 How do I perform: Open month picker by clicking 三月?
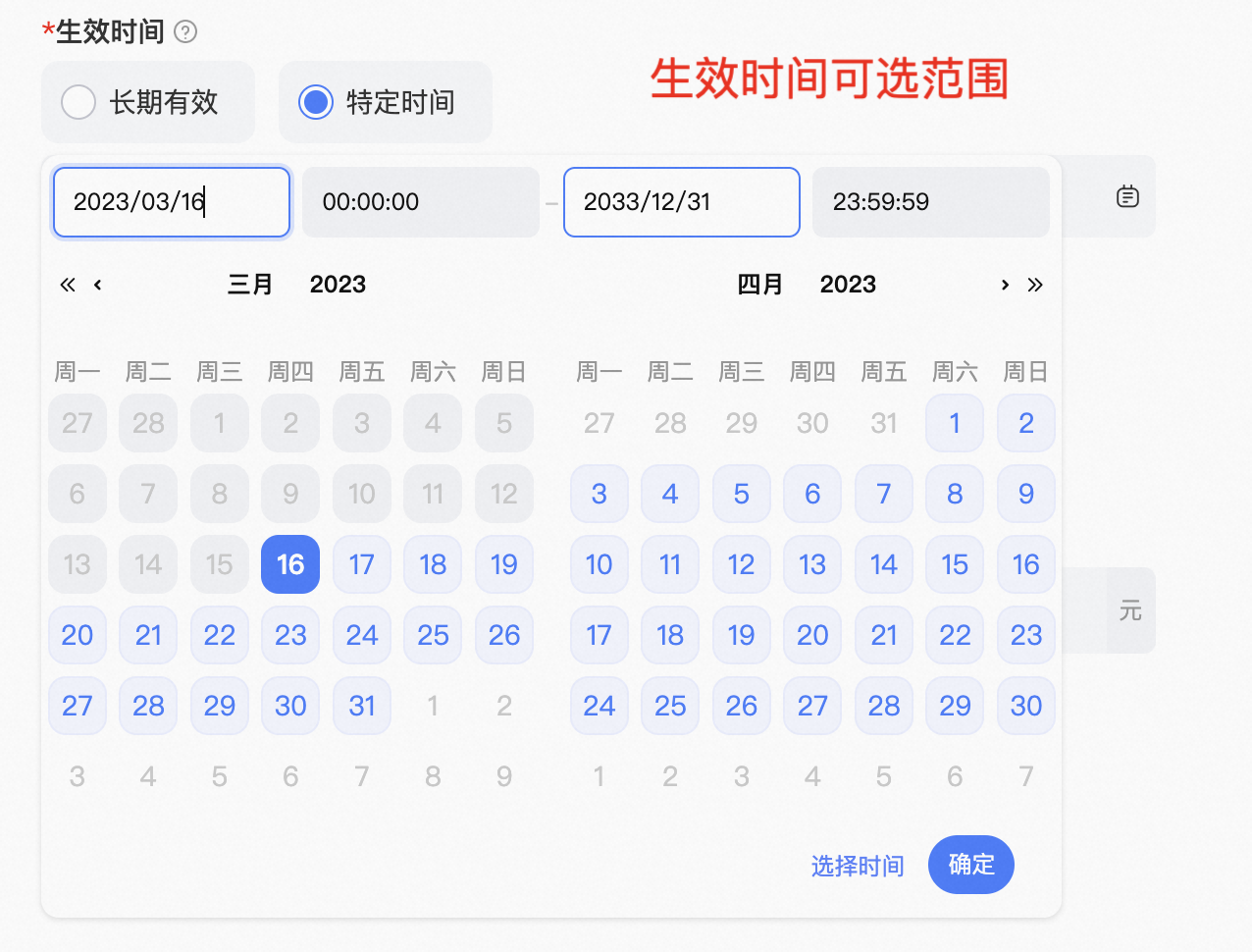coord(250,285)
